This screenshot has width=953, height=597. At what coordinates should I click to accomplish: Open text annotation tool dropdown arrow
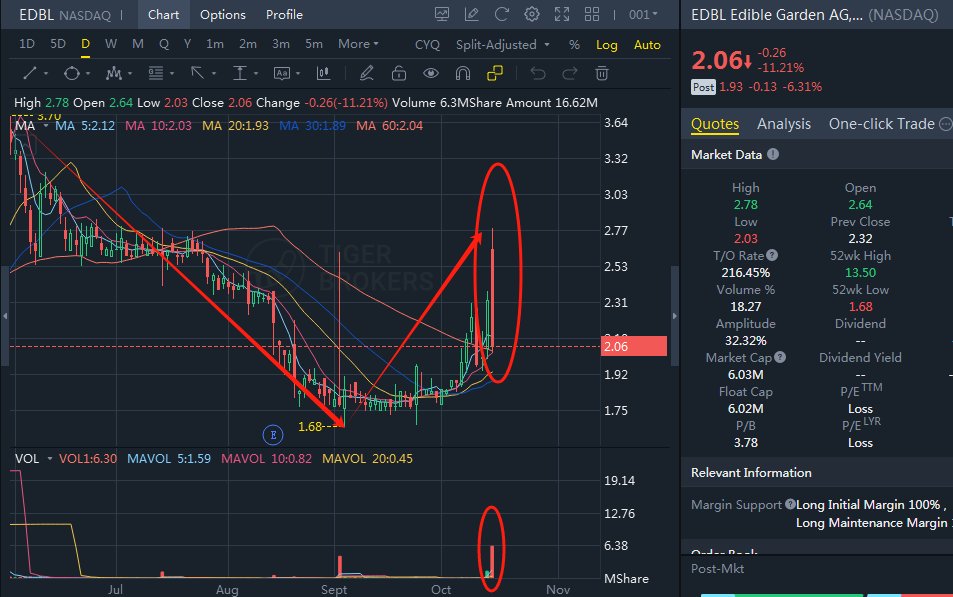(298, 74)
